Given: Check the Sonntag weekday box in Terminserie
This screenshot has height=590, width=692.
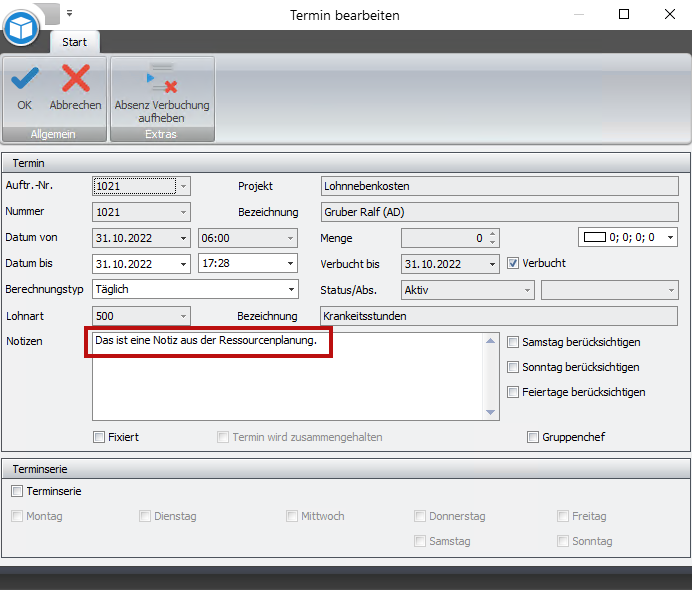Looking at the screenshot, I should pos(563,541).
